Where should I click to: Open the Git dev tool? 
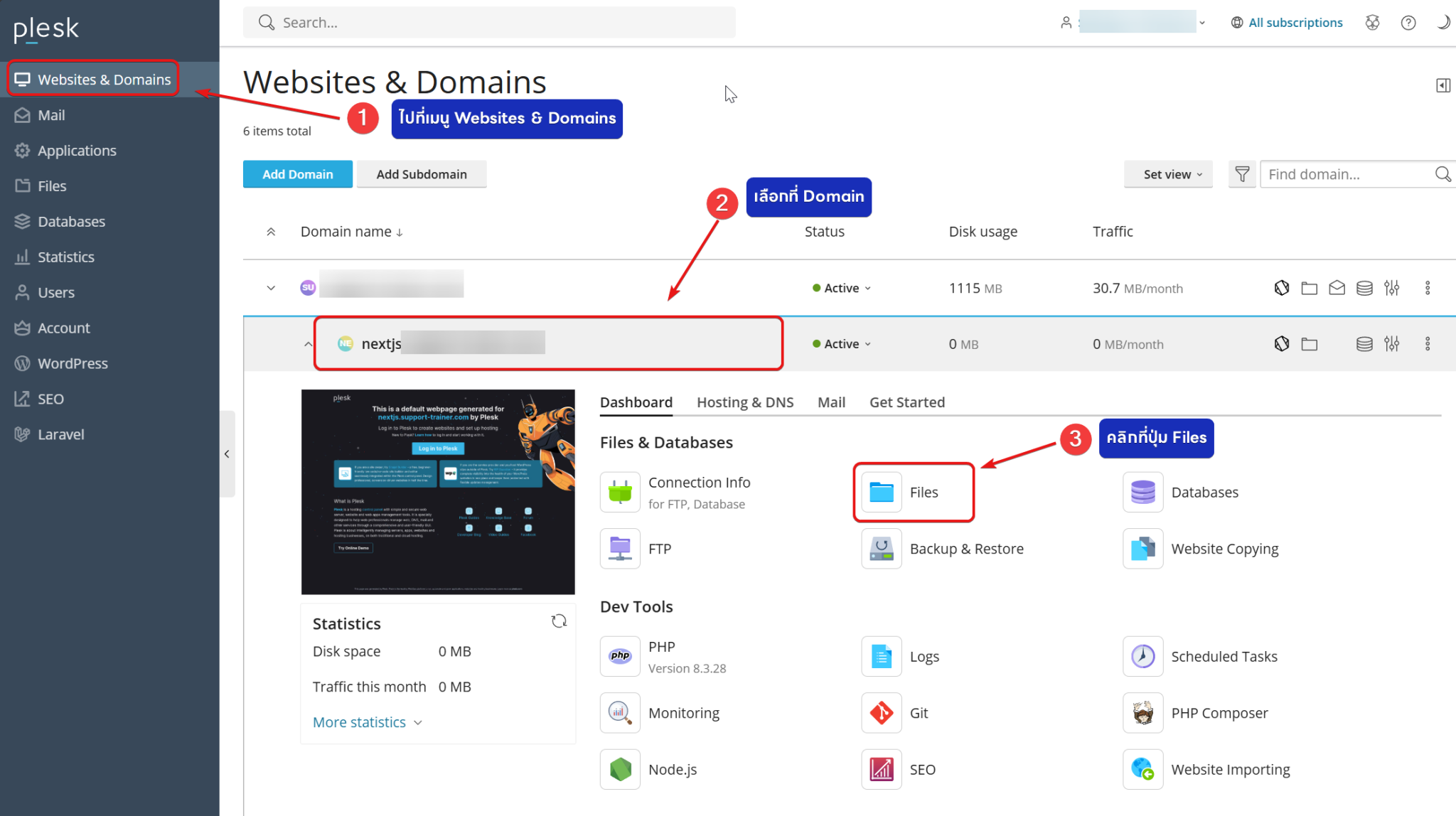pos(919,712)
